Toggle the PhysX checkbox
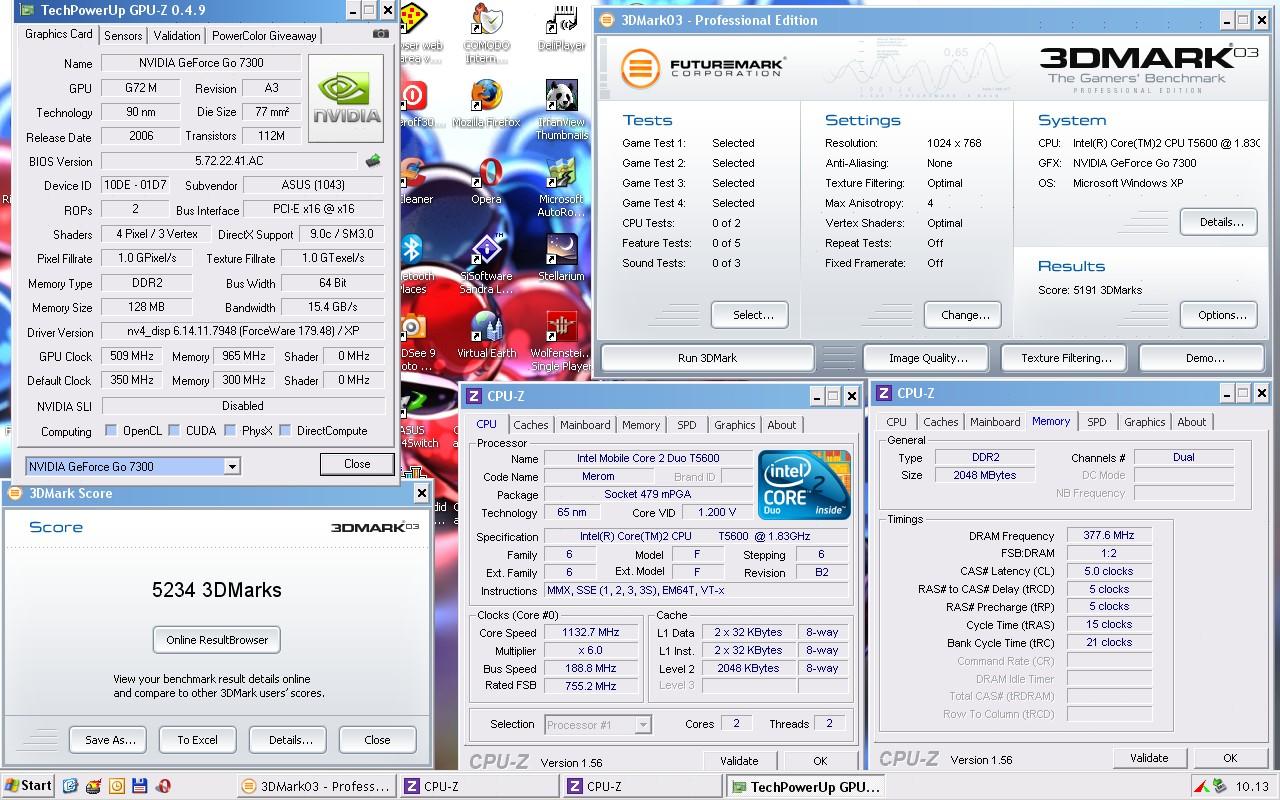 point(231,431)
